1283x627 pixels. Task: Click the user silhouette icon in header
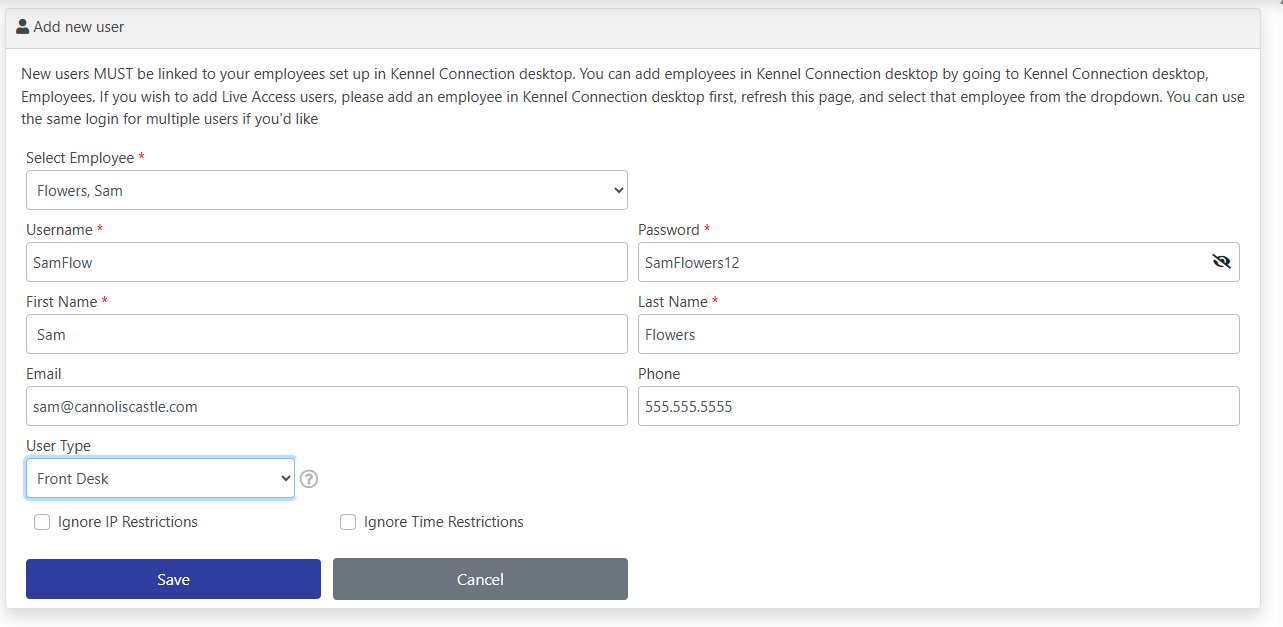click(23, 27)
